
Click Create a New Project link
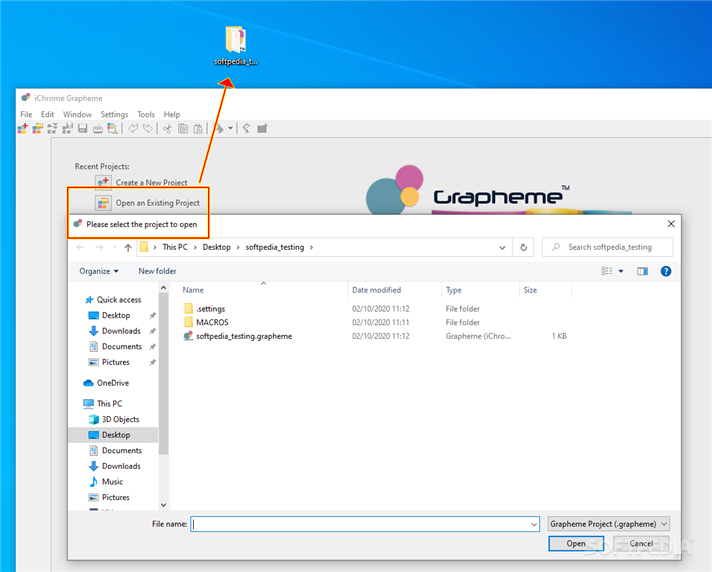point(151,182)
